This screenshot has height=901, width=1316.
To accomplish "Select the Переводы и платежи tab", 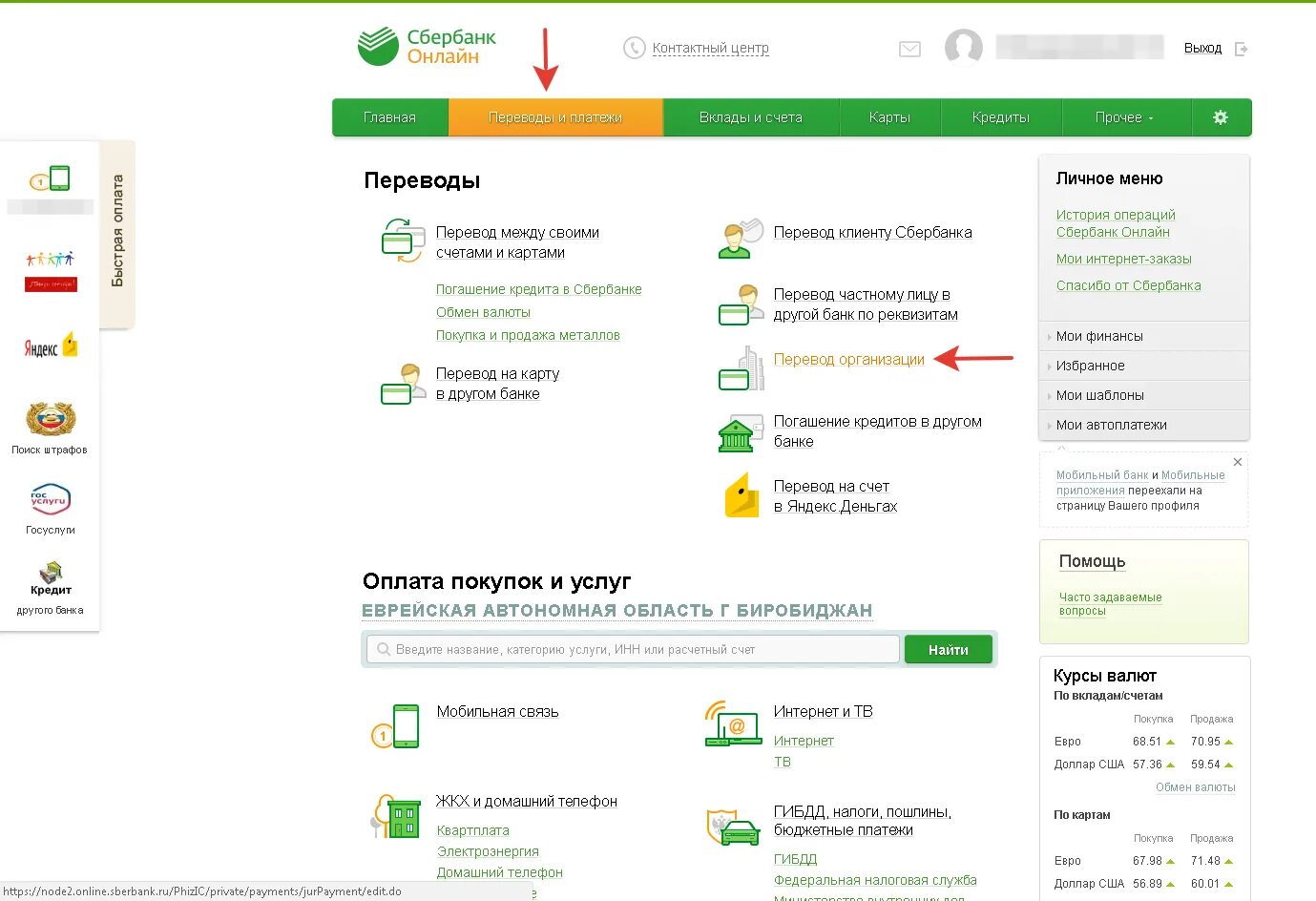I will pyautogui.click(x=555, y=117).
